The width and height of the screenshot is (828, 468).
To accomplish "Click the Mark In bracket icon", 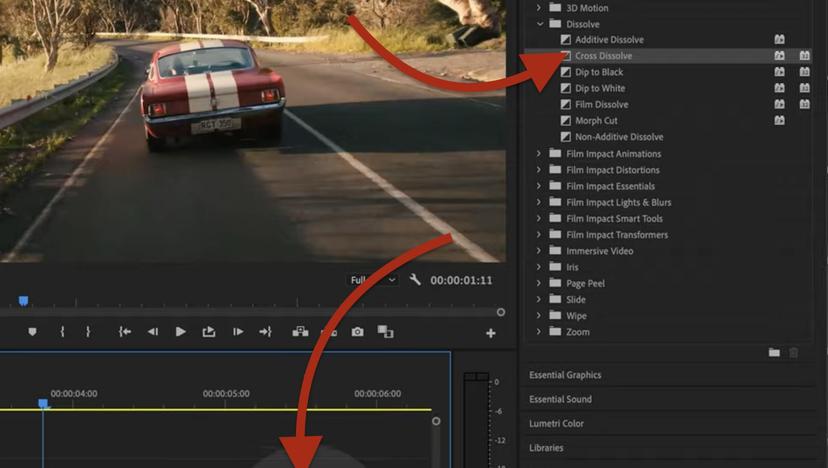I will tap(62, 332).
